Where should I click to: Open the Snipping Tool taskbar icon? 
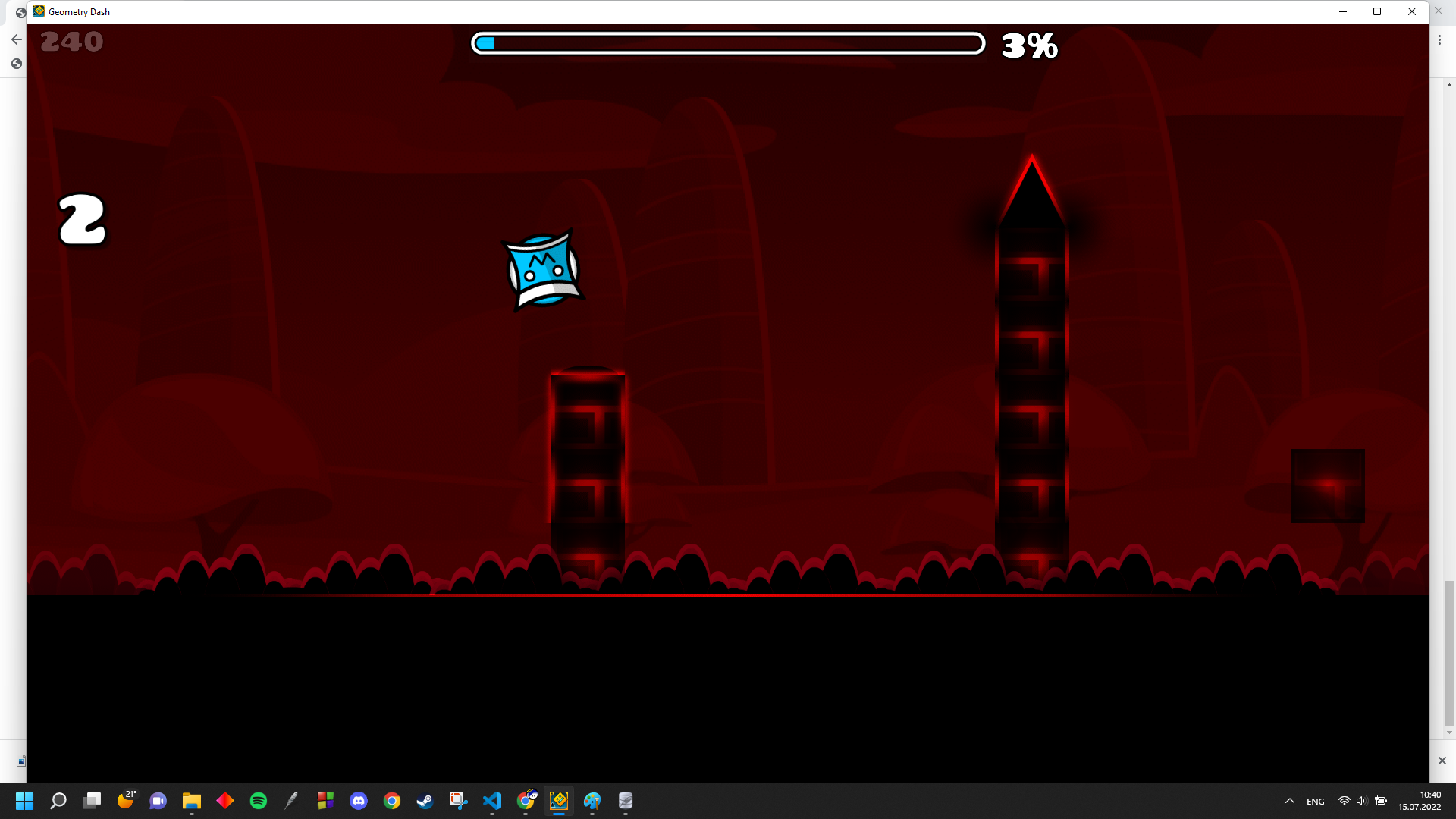point(458,801)
